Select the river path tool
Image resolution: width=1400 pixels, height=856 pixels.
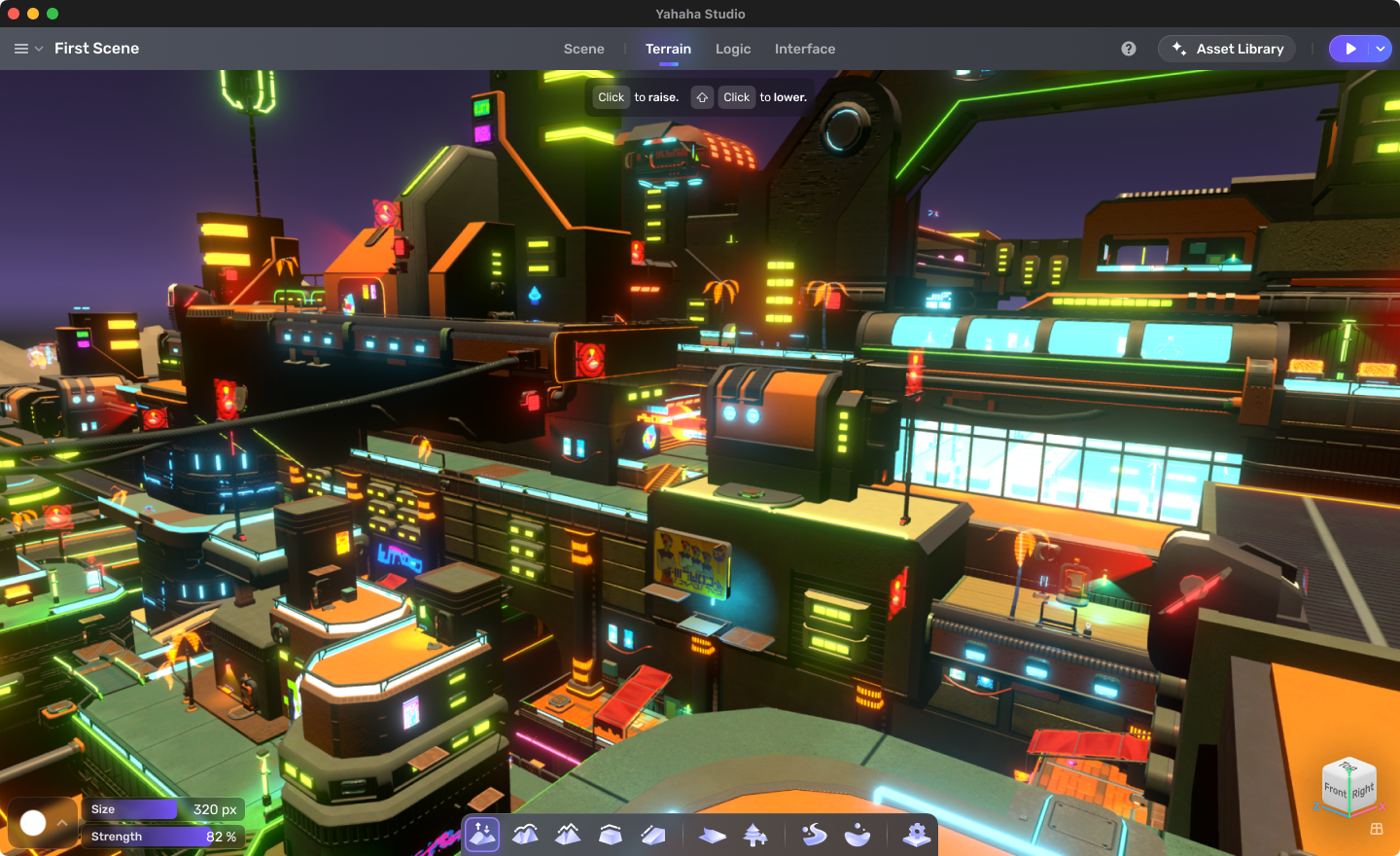coord(813,834)
